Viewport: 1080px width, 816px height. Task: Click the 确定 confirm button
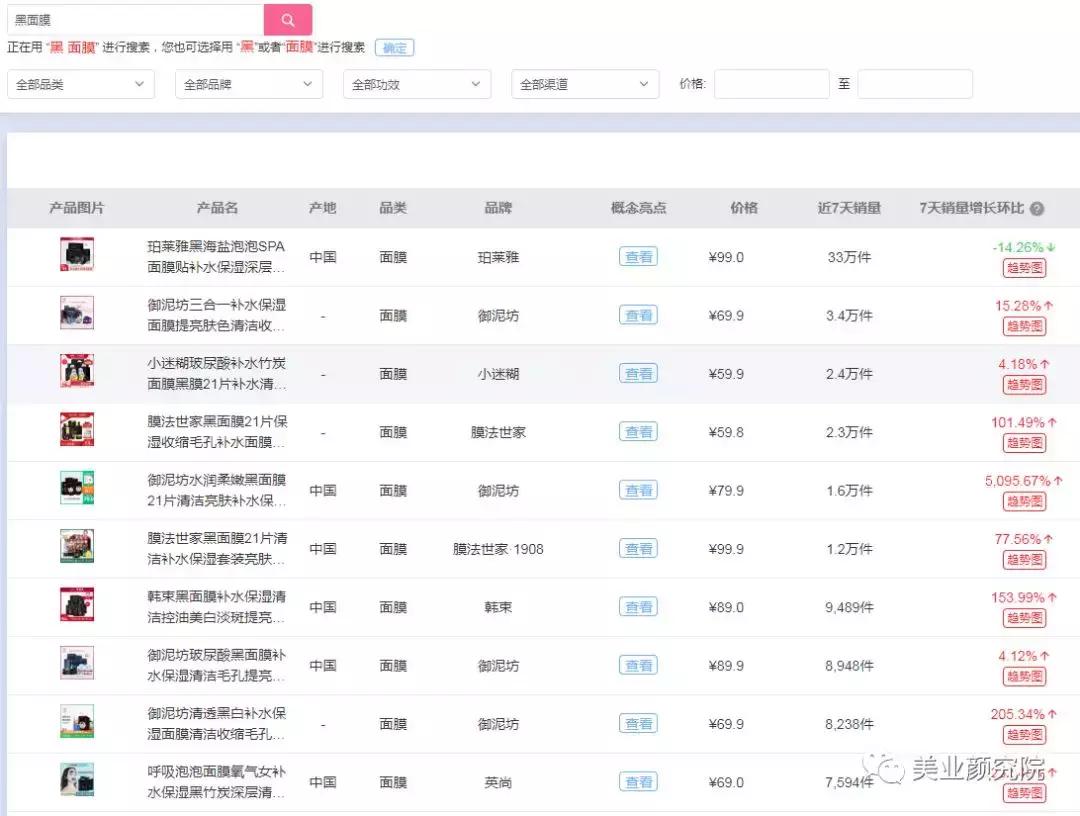coord(394,48)
